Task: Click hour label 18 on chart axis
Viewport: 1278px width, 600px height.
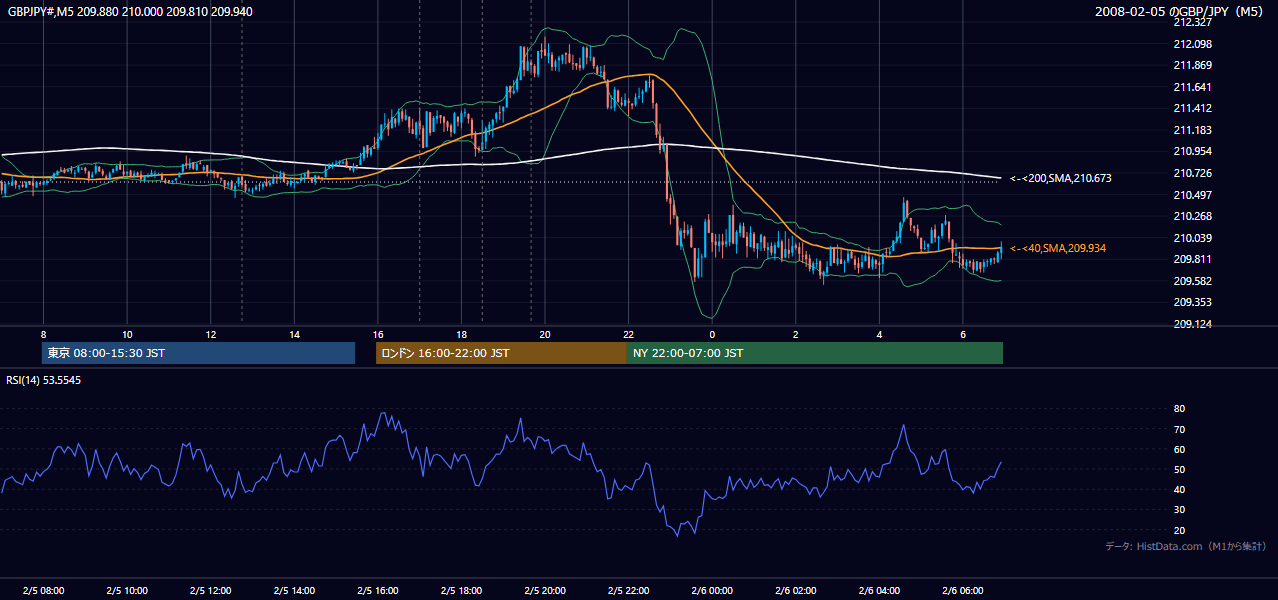Action: coord(461,334)
